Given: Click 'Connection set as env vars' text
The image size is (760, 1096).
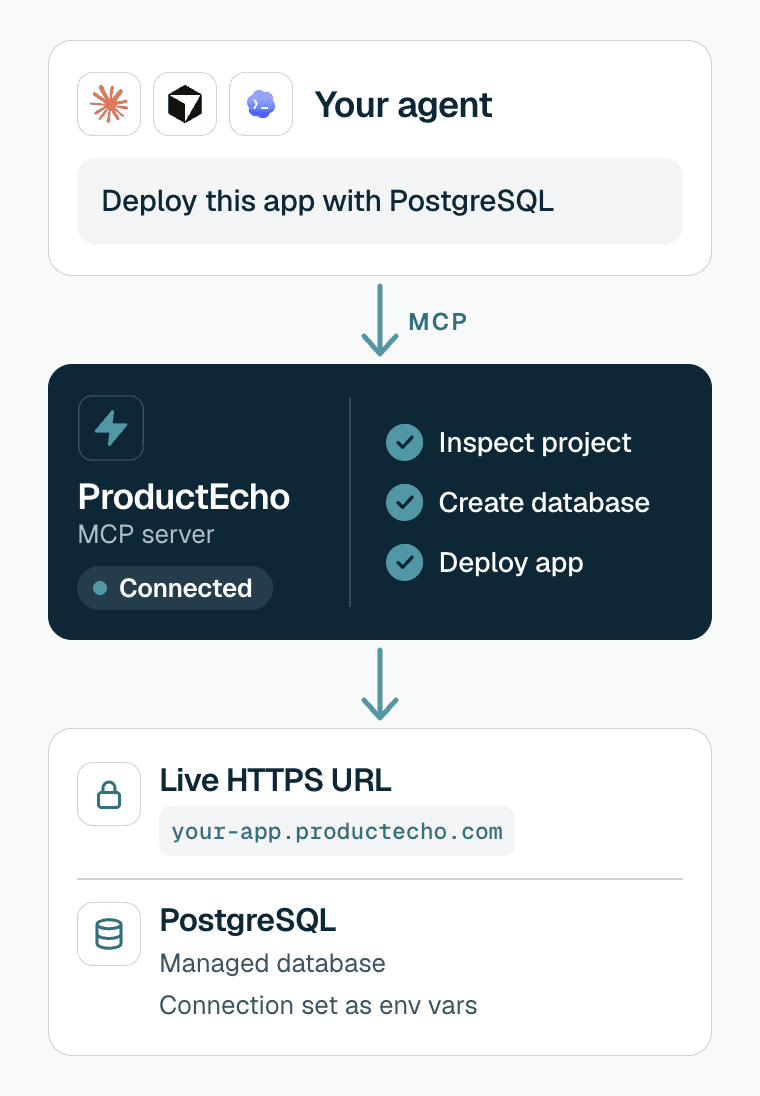Looking at the screenshot, I should pyautogui.click(x=318, y=1005).
